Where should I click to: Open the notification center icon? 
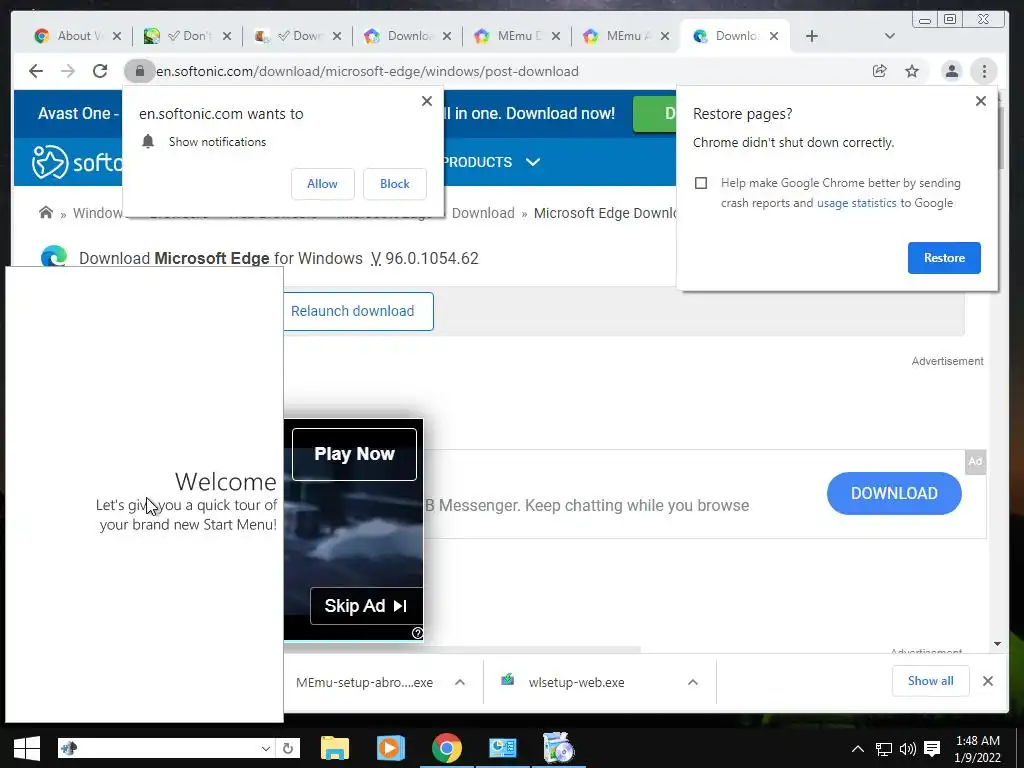933,749
